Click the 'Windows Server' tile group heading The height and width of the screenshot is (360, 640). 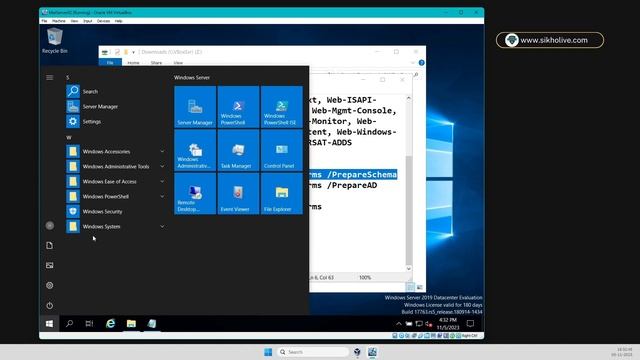192,78
